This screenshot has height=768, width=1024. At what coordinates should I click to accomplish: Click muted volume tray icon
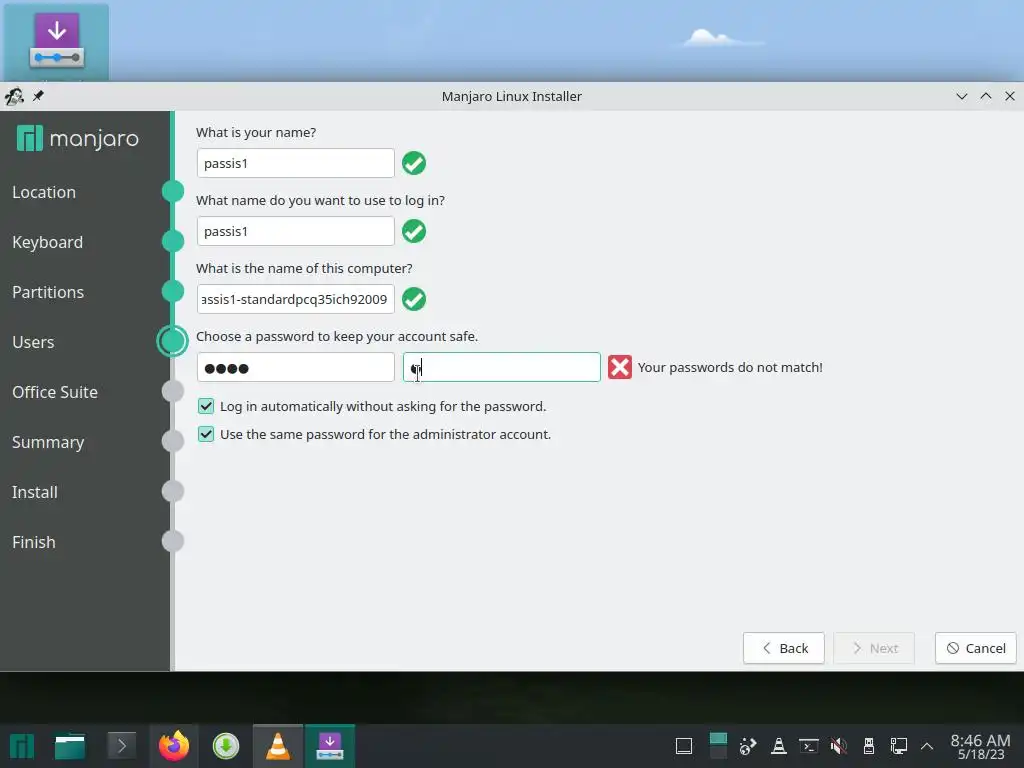click(x=839, y=746)
